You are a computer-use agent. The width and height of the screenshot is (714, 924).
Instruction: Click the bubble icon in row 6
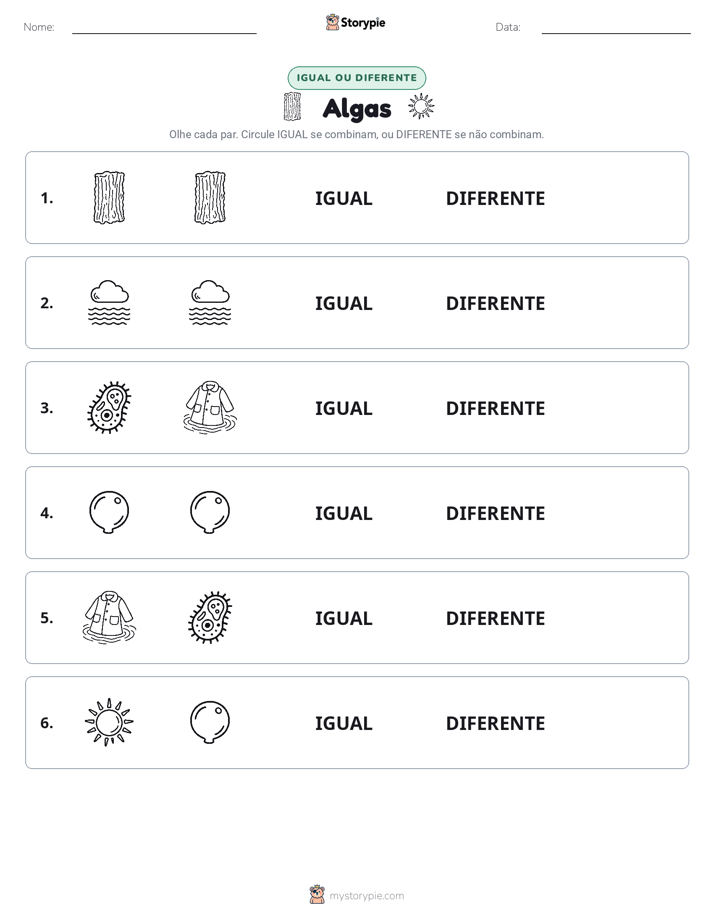210,722
